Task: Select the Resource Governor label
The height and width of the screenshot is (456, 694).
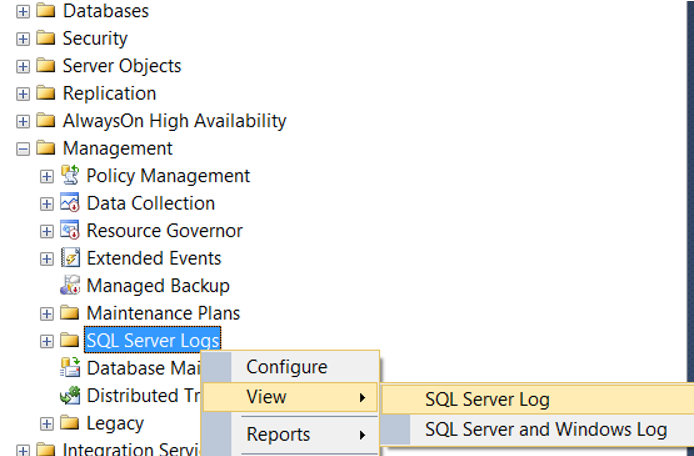Action: (x=164, y=231)
